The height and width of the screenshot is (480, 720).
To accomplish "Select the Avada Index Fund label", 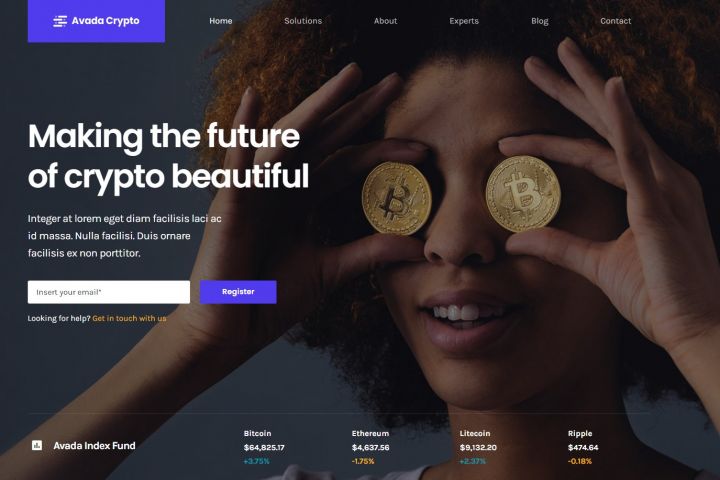I will tap(94, 446).
